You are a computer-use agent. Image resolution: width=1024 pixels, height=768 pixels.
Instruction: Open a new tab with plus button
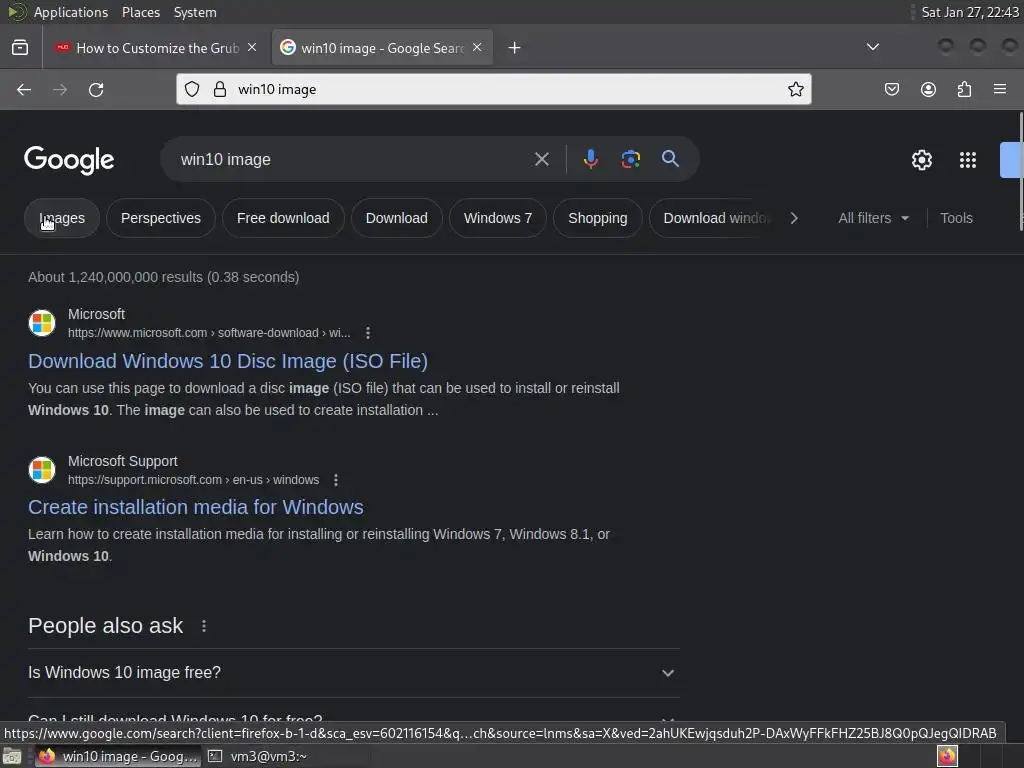click(515, 48)
